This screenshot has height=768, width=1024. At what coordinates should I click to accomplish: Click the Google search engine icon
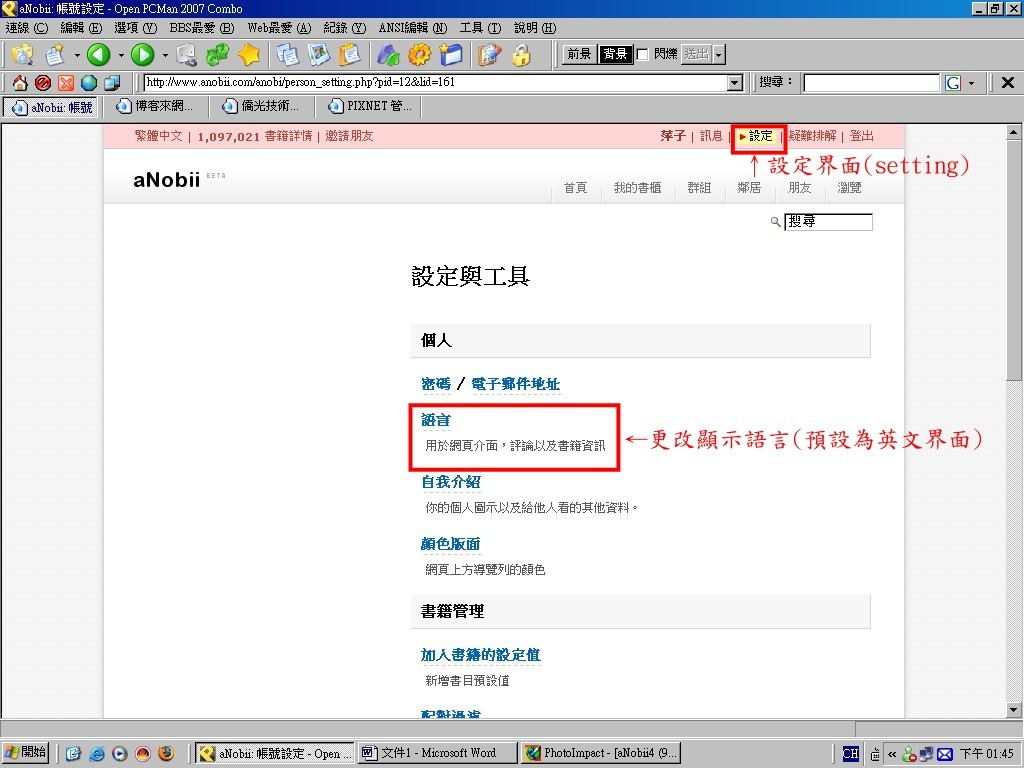pos(953,82)
